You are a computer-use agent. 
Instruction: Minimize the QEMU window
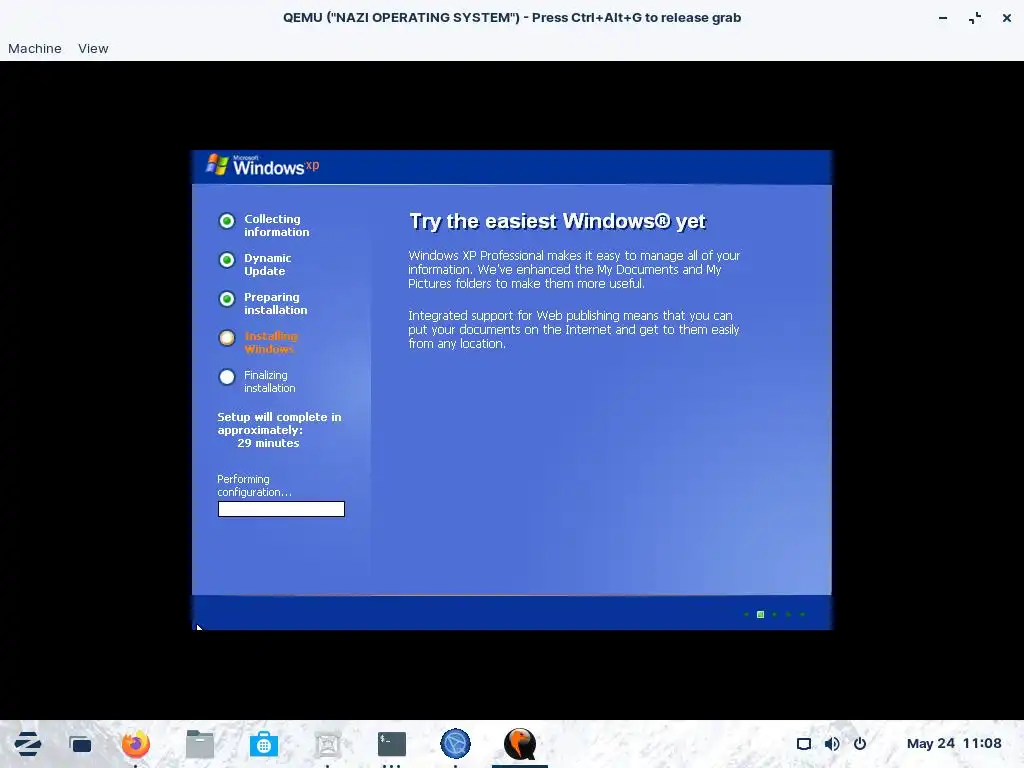click(x=943, y=18)
